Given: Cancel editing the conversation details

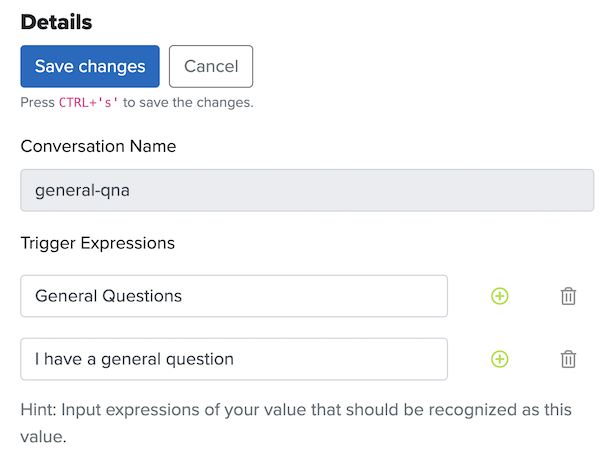Looking at the screenshot, I should coord(211,67).
